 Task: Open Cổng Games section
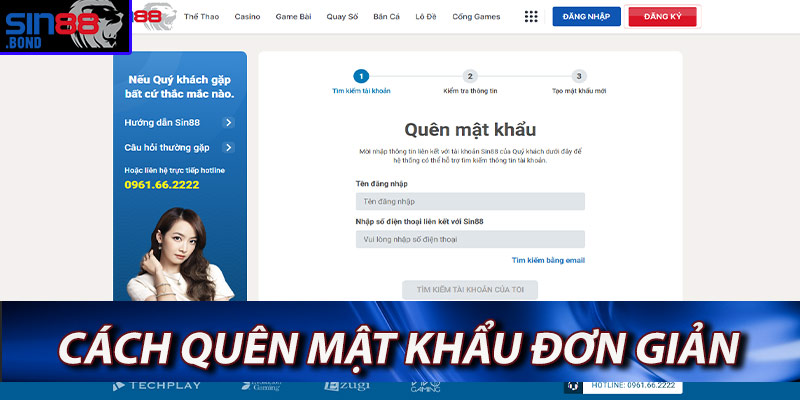coord(476,17)
